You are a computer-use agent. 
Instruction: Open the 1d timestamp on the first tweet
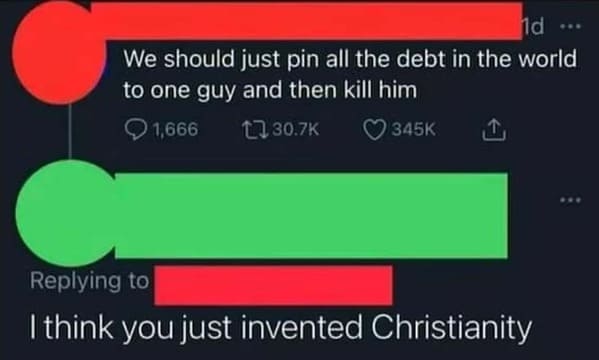pyautogui.click(x=533, y=27)
